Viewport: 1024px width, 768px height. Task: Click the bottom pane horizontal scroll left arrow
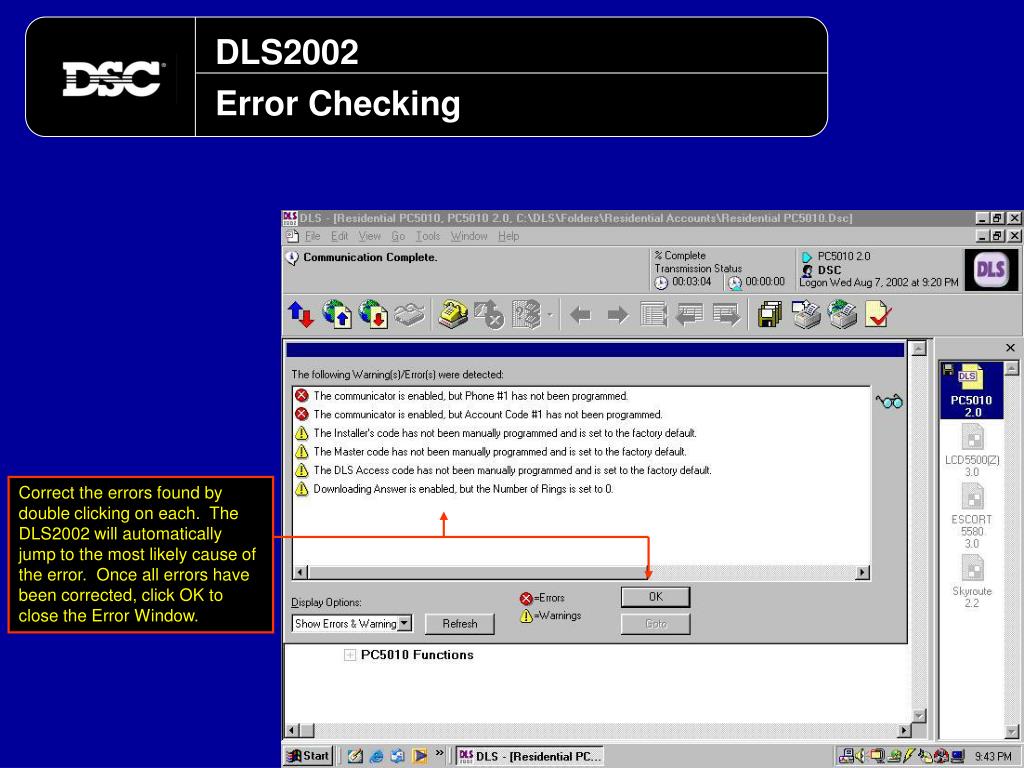coord(293,731)
